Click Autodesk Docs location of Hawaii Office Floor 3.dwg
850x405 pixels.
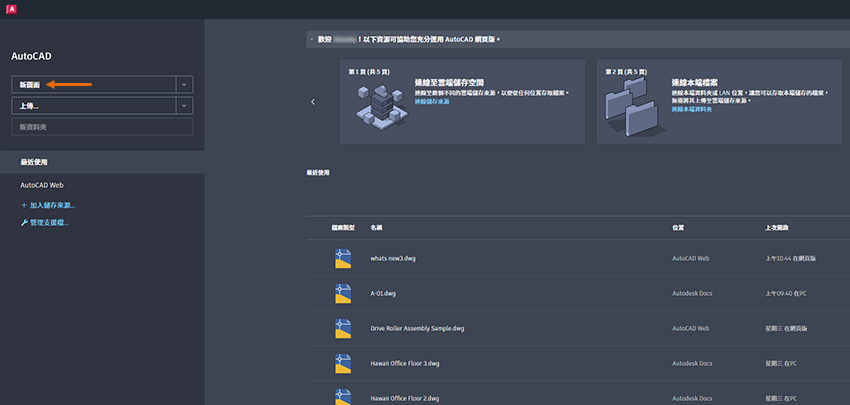tap(692, 363)
